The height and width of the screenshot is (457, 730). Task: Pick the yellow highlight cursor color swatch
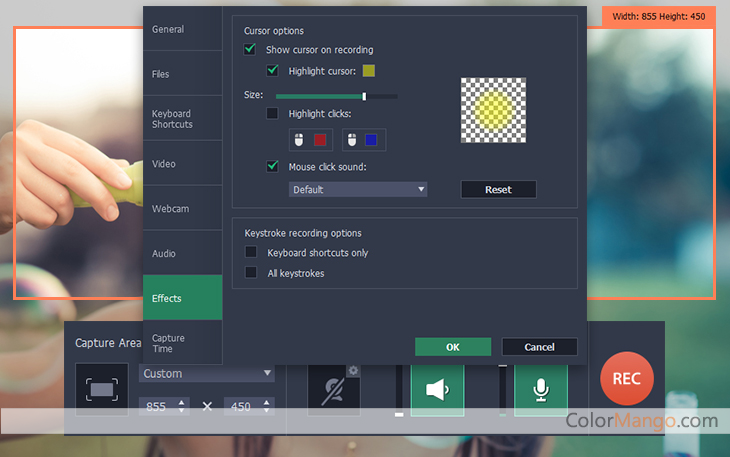click(x=369, y=71)
